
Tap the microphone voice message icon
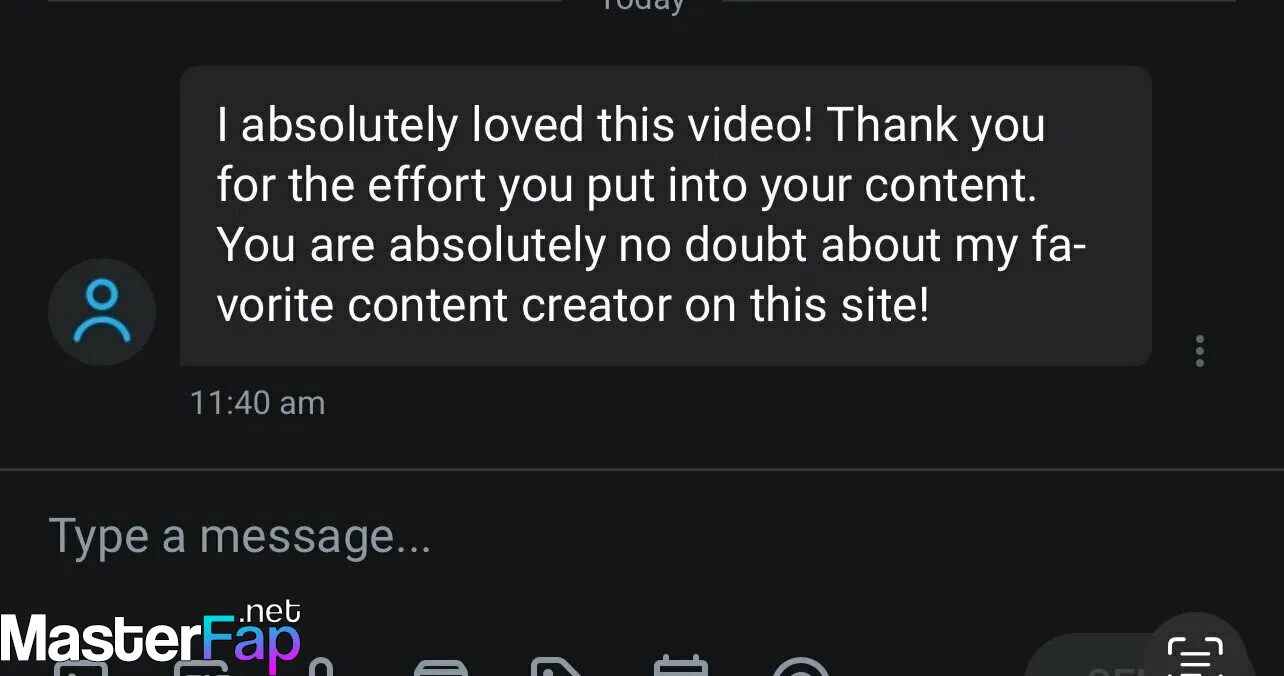[321, 667]
